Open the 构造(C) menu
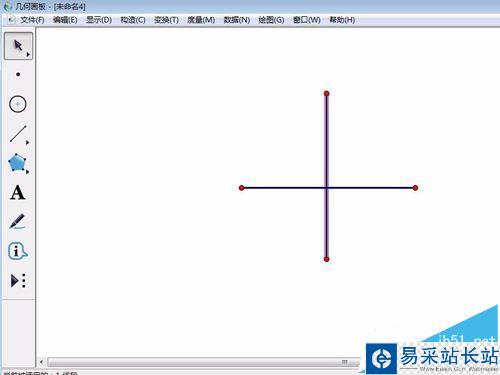Viewport: 500px width, 375px height. (x=133, y=20)
